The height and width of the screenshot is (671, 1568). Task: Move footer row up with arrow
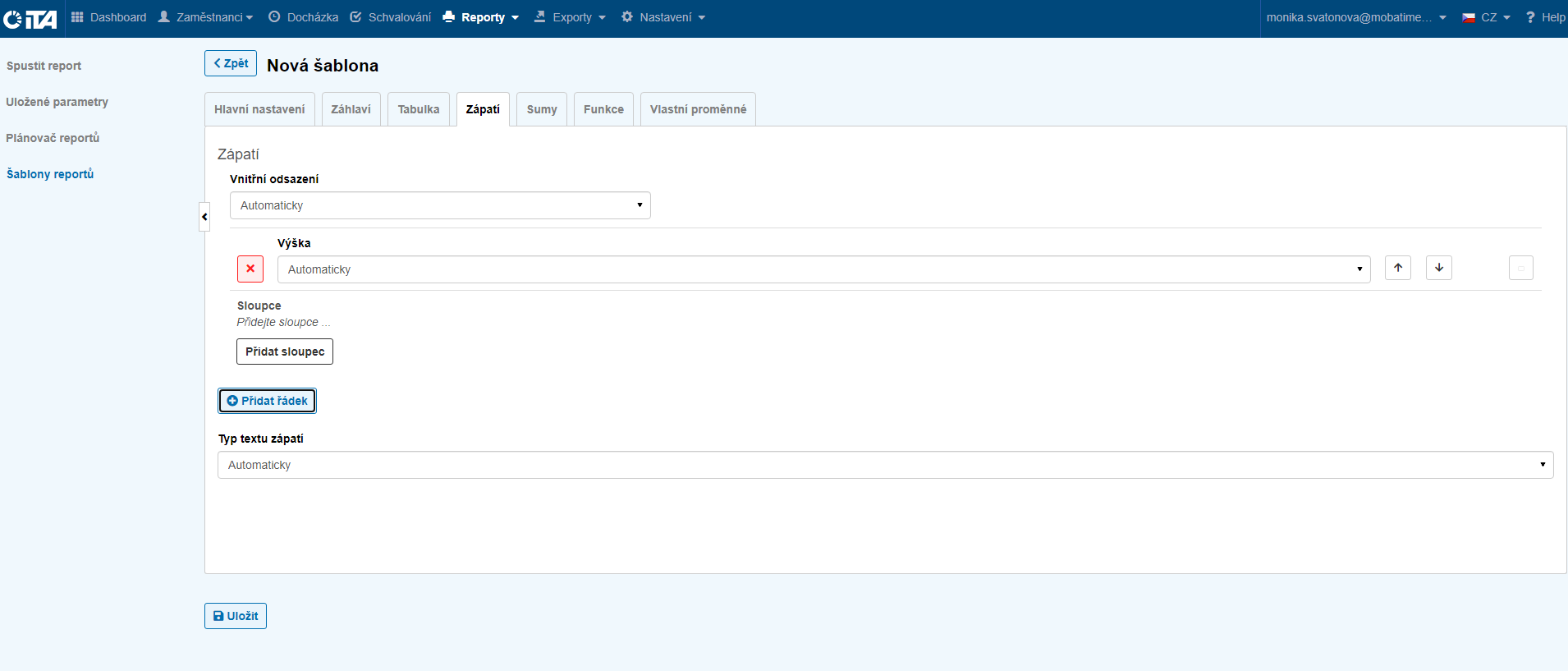(1397, 268)
